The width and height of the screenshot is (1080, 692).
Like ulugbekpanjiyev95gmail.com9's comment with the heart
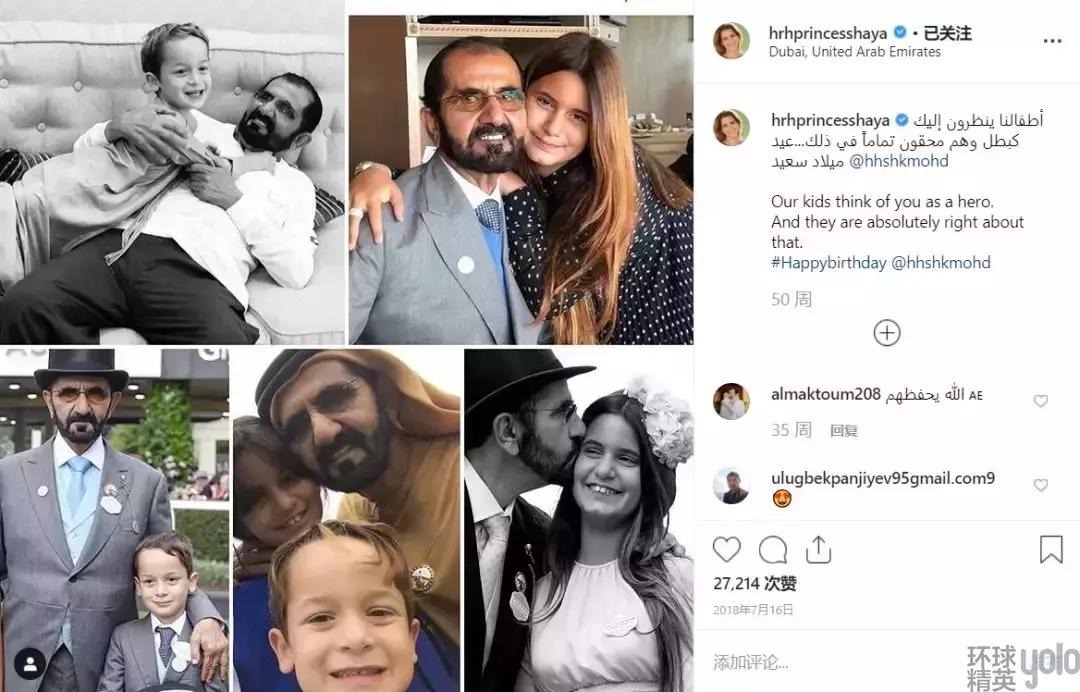(1040, 485)
